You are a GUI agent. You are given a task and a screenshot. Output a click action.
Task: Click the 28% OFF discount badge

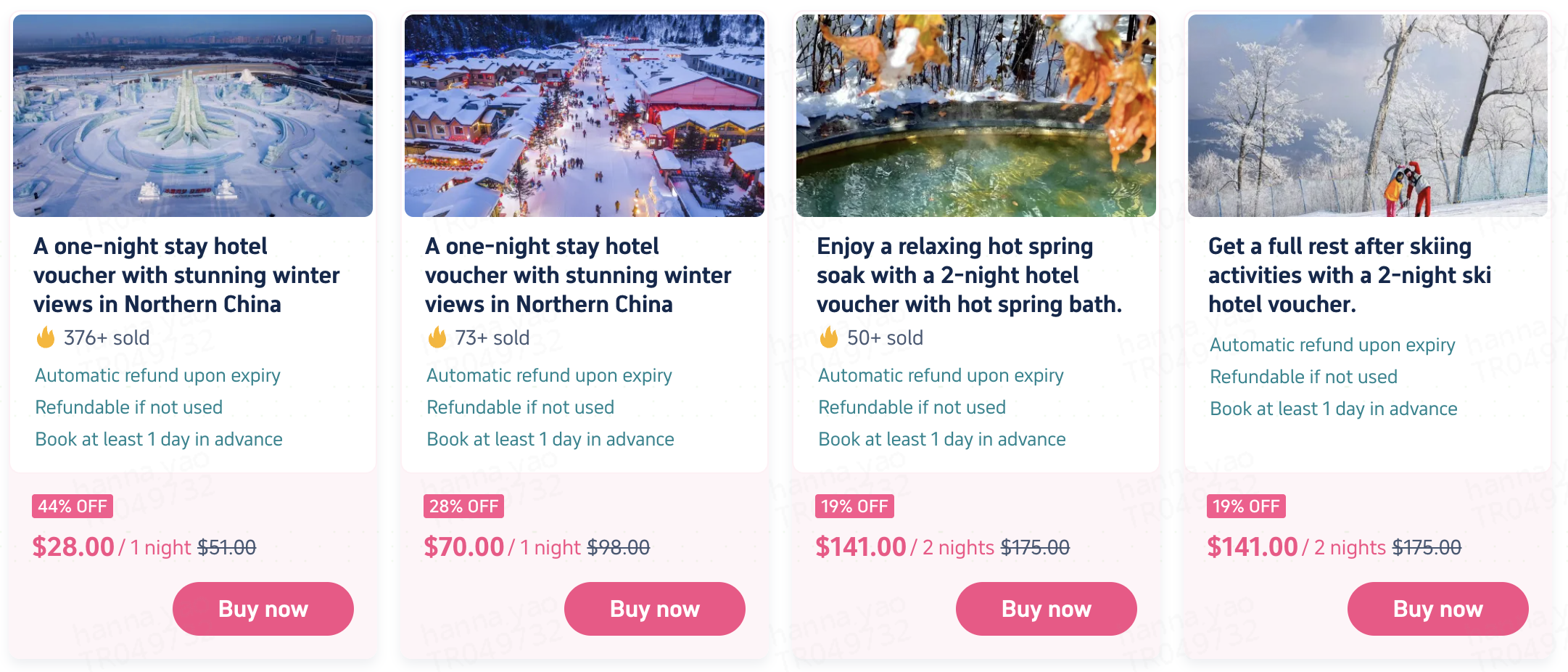[x=463, y=507]
